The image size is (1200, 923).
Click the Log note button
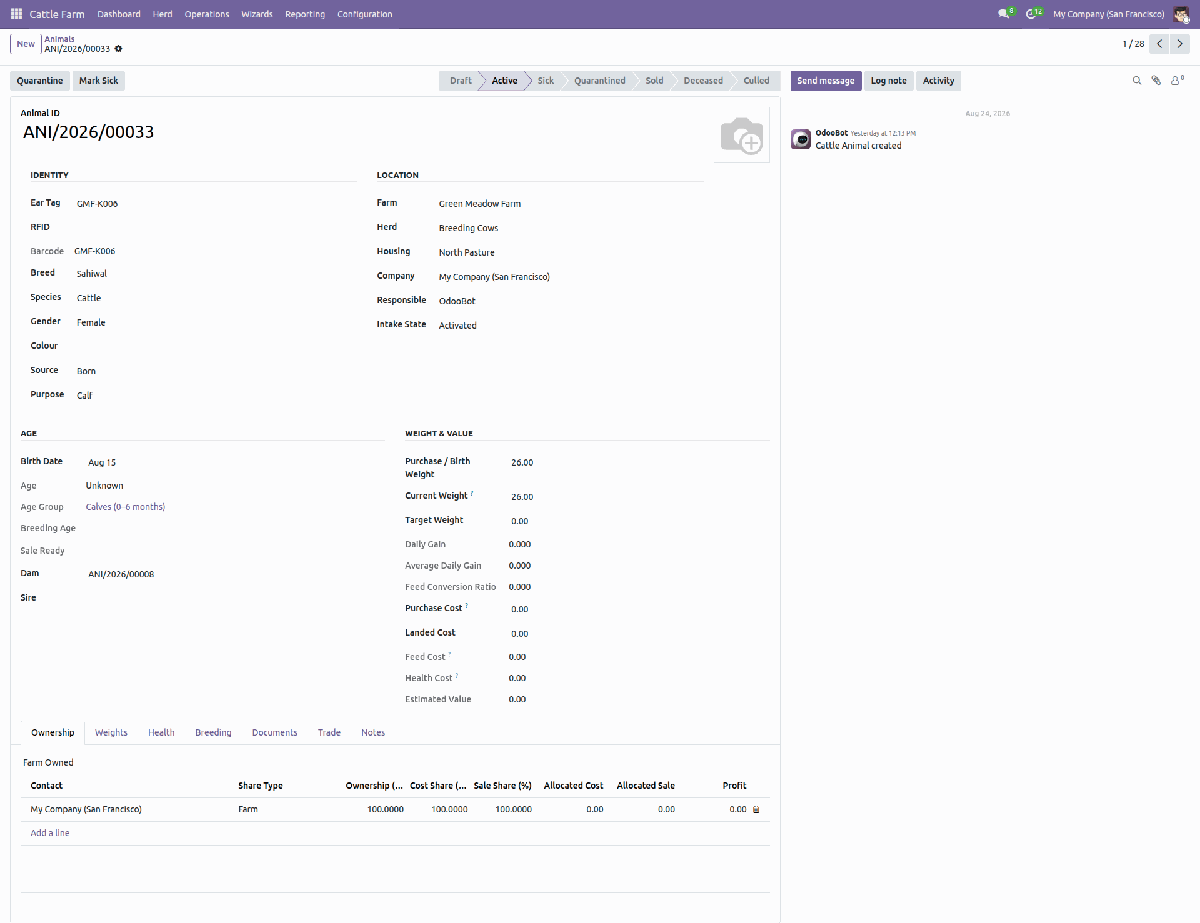coord(888,81)
